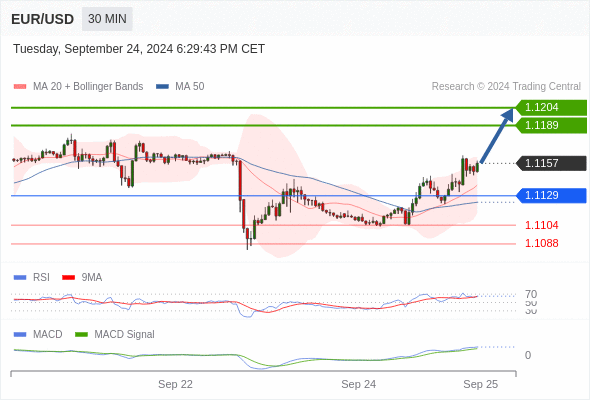
Task: Click the MA 50 blue legend swatch
Action: 163,87
